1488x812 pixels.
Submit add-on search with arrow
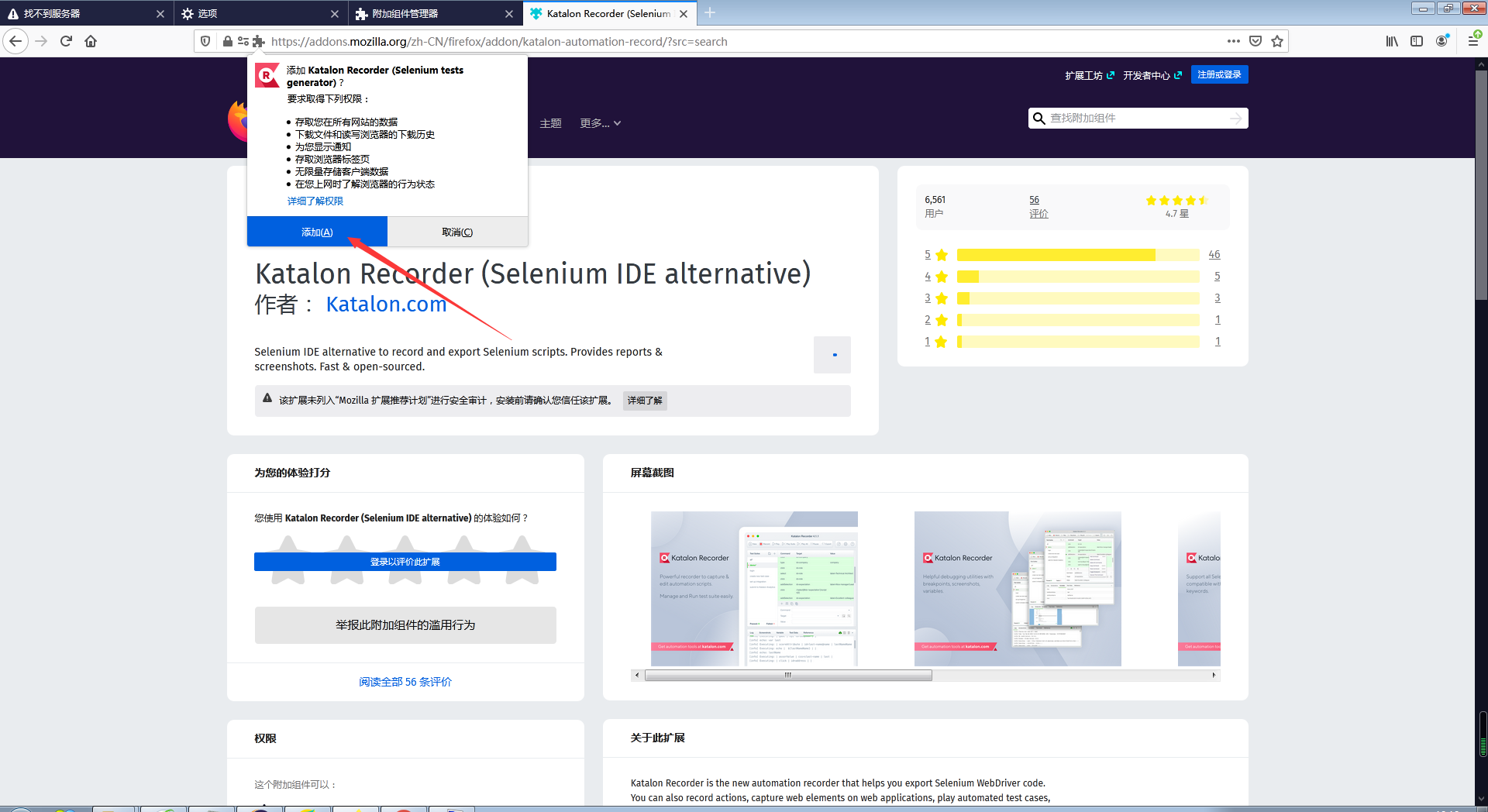pyautogui.click(x=1235, y=118)
